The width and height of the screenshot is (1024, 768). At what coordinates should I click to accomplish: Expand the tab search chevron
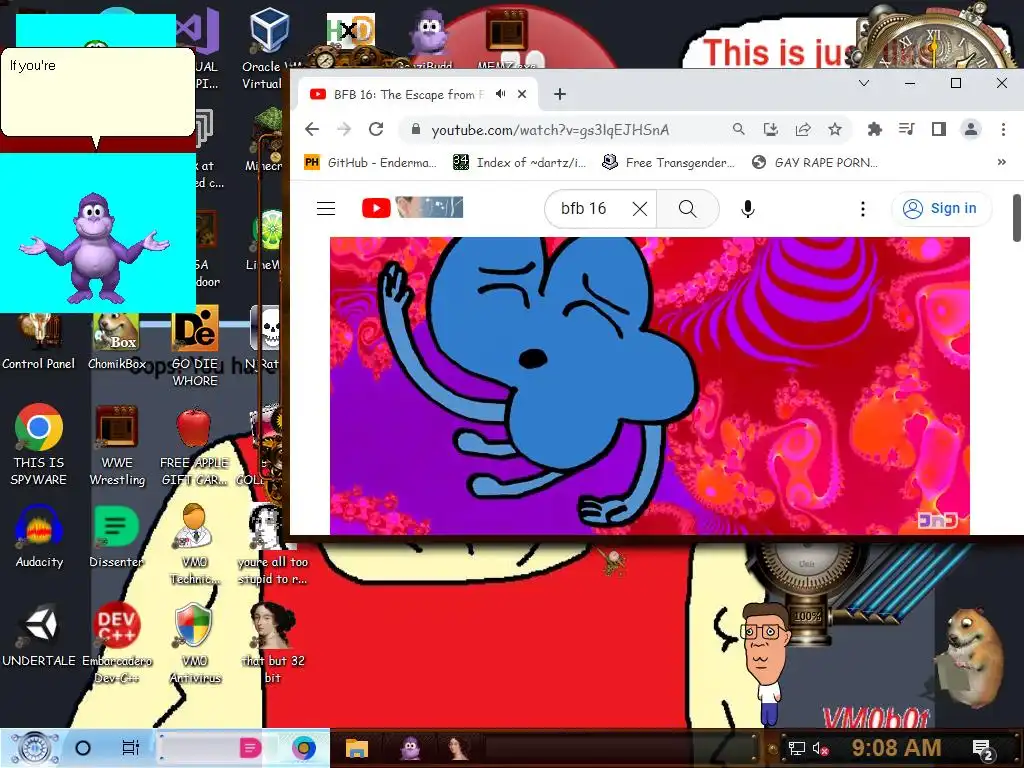click(x=863, y=83)
